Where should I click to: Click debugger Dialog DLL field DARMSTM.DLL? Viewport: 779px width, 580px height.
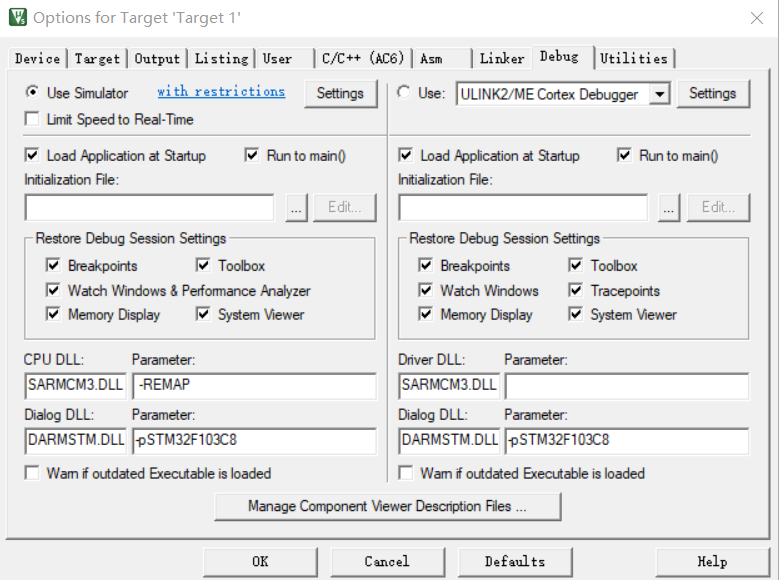pyautogui.click(x=449, y=441)
